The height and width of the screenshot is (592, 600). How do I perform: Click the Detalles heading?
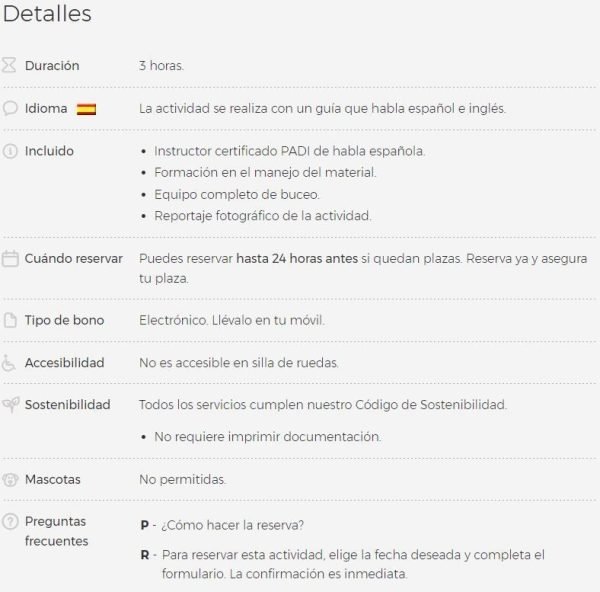coord(47,14)
